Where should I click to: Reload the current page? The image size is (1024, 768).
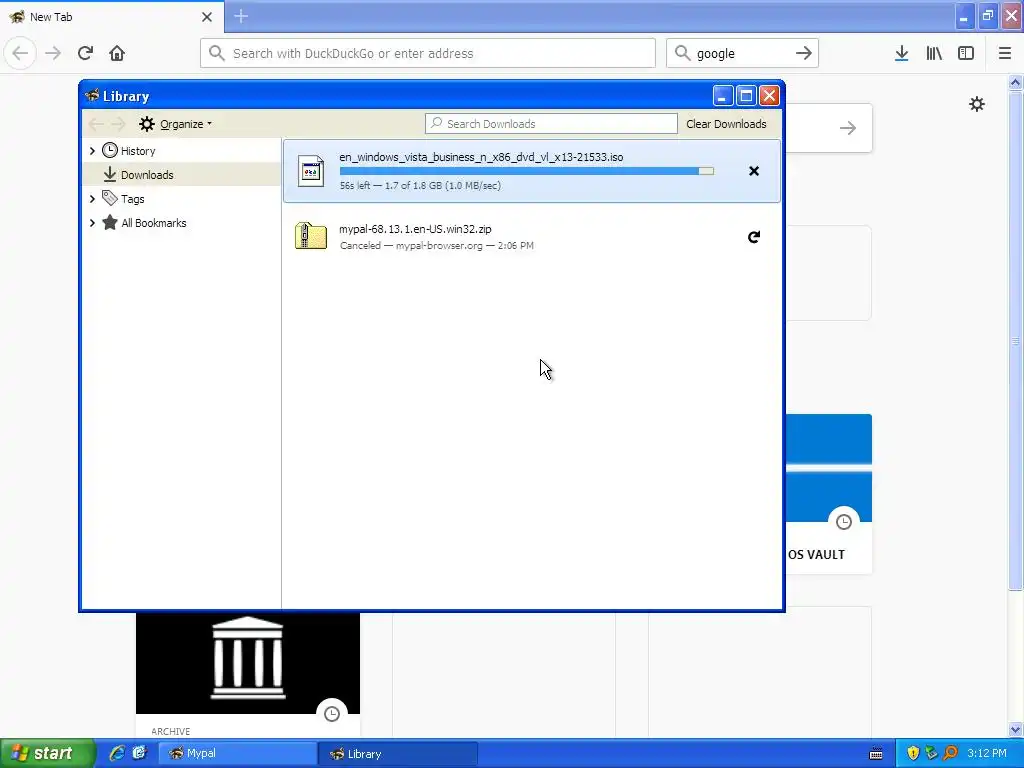85,53
